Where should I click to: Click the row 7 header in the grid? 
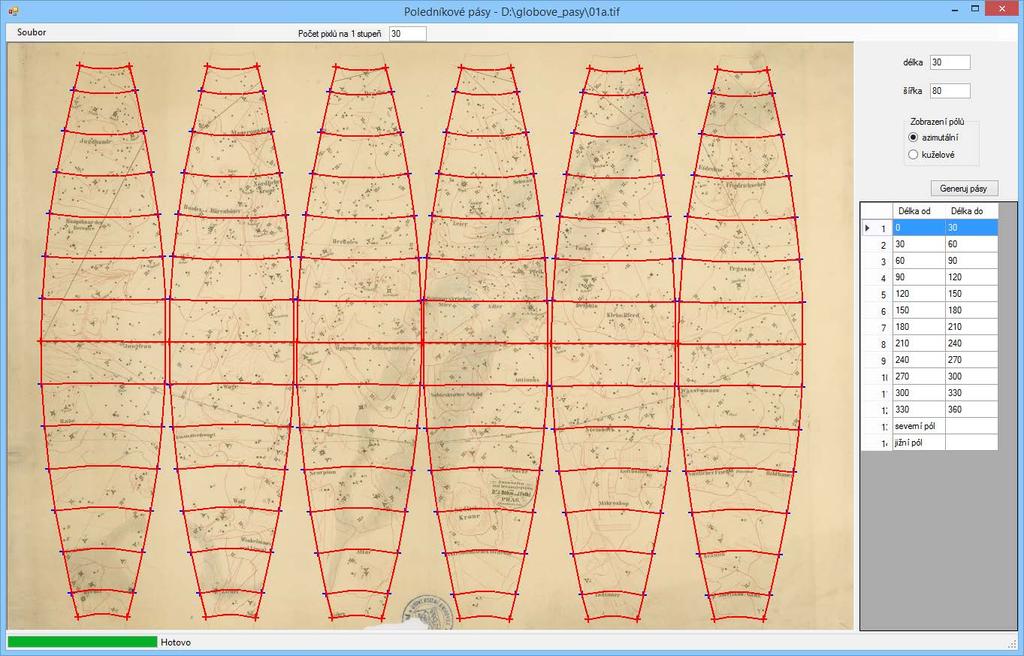[876, 327]
